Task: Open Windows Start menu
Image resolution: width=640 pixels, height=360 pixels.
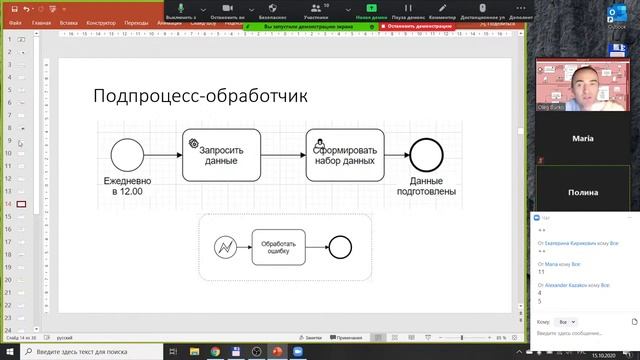Action: click(x=10, y=351)
